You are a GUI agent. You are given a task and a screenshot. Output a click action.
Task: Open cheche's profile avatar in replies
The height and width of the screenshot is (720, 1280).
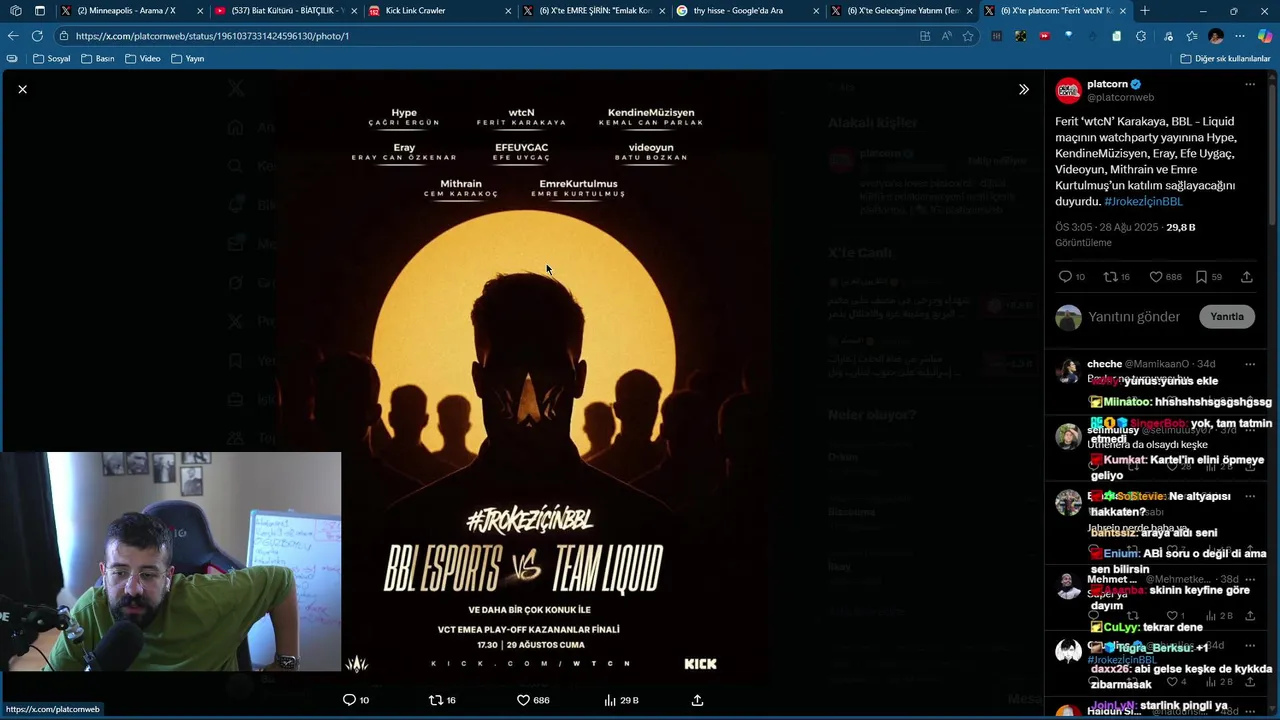coord(1068,370)
